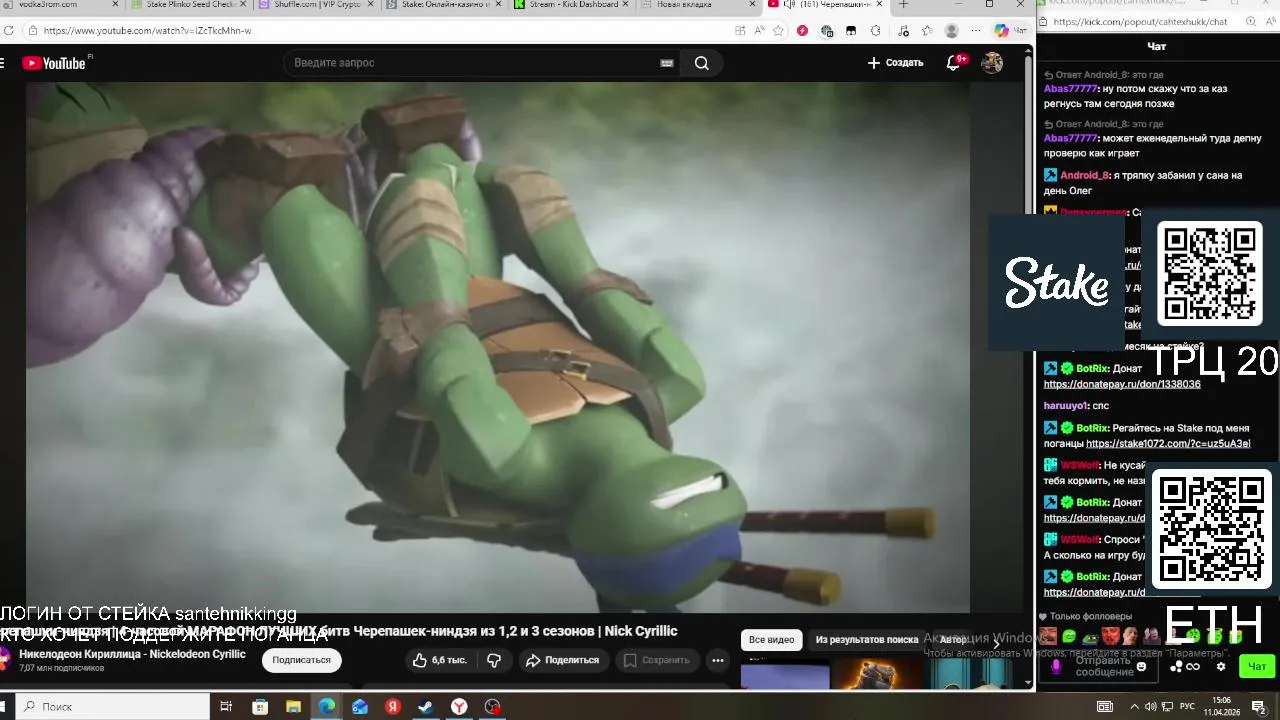Show hidden tray icons chevron
Viewport: 1280px width, 720px height.
1134,707
